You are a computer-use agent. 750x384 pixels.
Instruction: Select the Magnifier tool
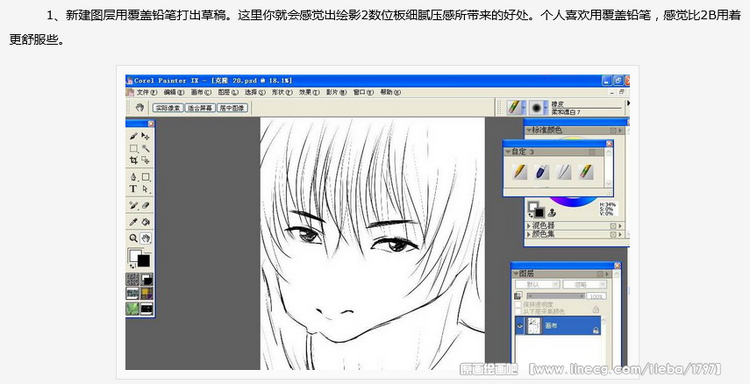133,238
